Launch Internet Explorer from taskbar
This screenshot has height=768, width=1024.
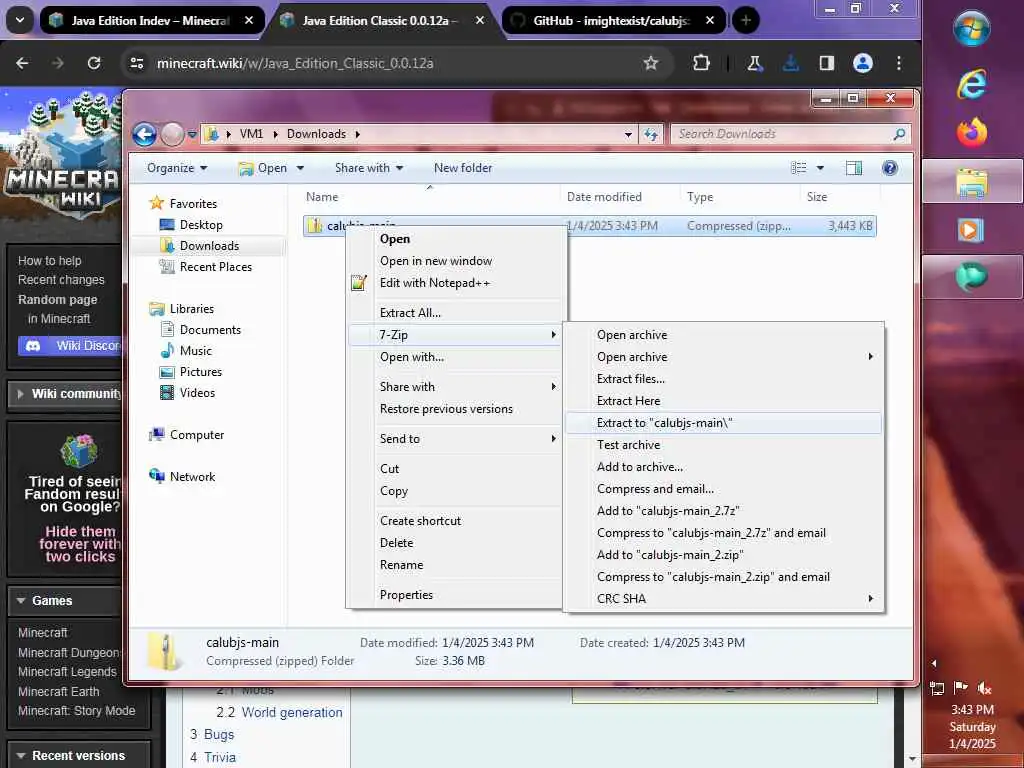tap(971, 84)
